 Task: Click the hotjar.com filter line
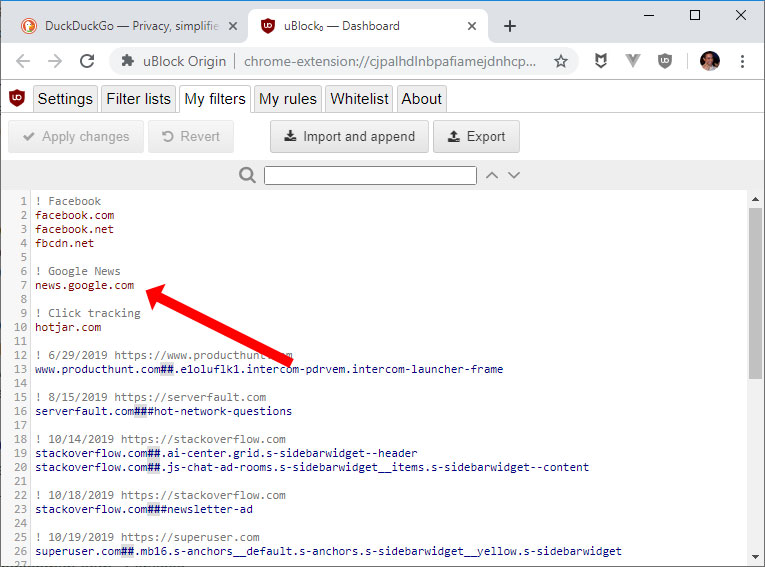click(x=68, y=327)
